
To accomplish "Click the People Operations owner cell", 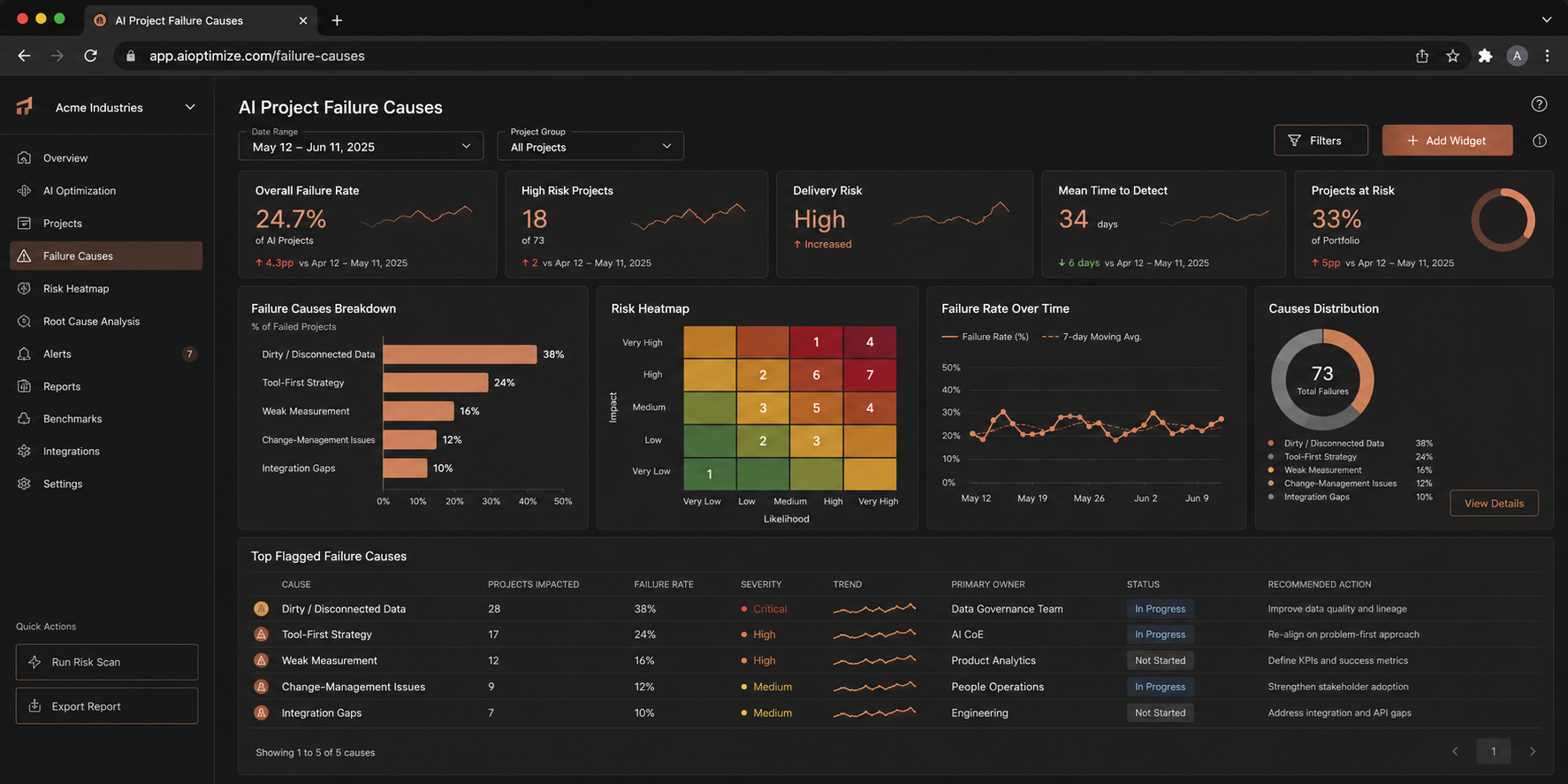I will click(997, 687).
